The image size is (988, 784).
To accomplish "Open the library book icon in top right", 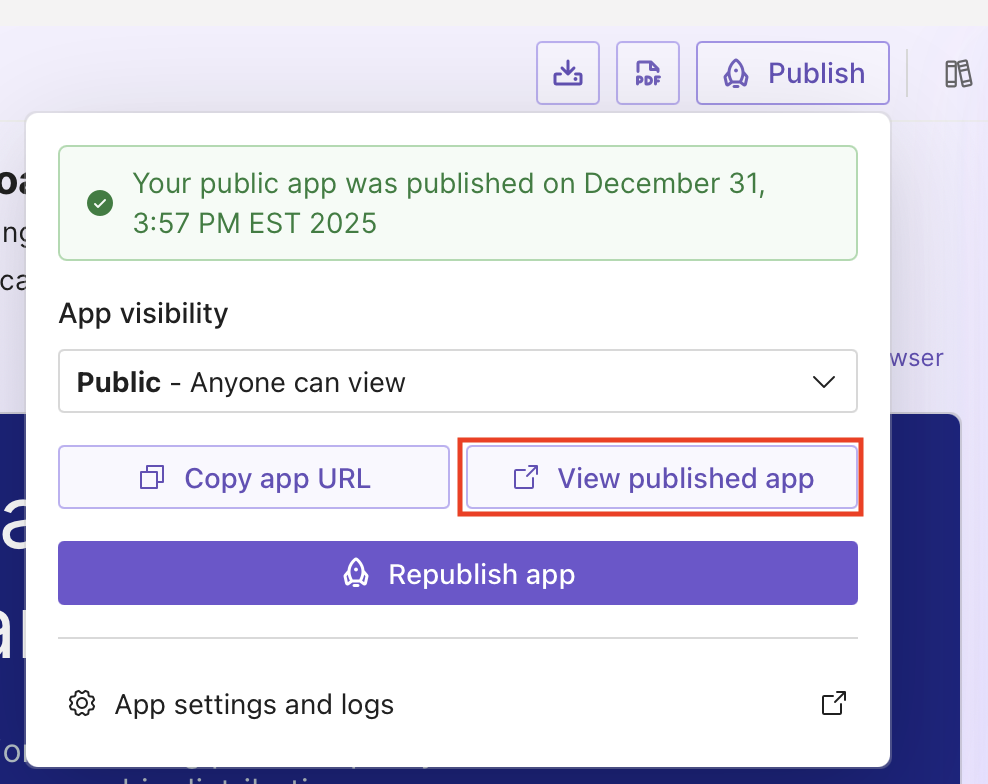I will pyautogui.click(x=958, y=72).
